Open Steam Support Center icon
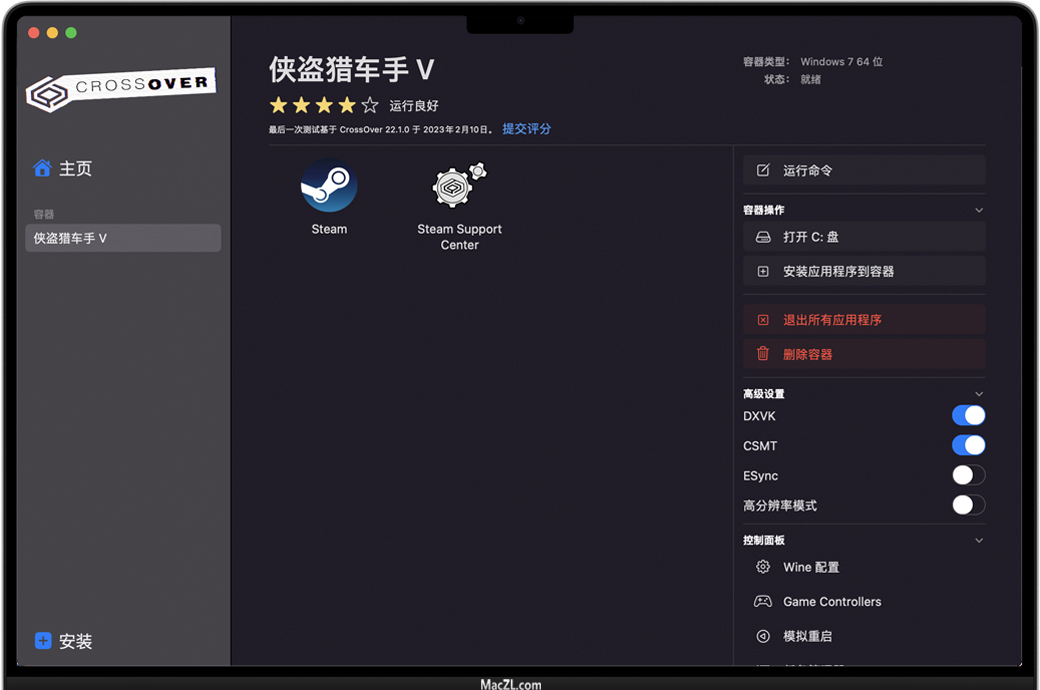The image size is (1040, 690). [459, 186]
